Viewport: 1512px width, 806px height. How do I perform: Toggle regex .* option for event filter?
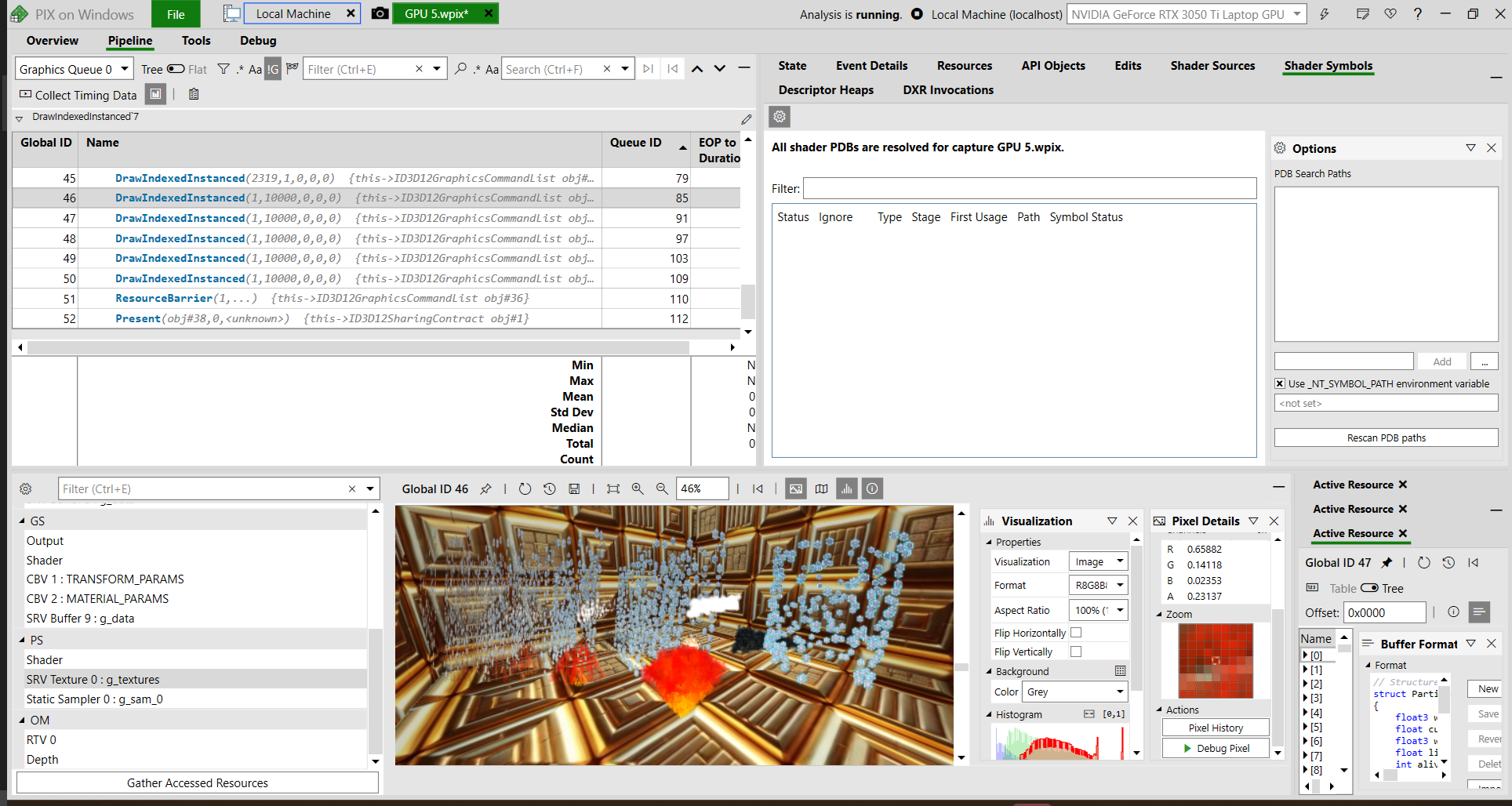(239, 69)
